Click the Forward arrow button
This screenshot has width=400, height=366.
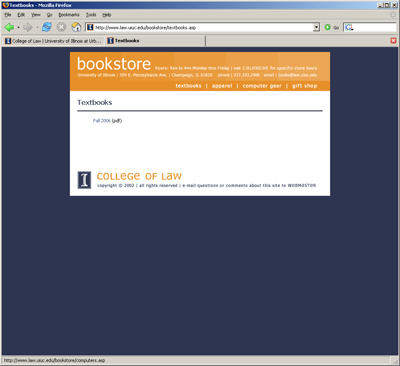[x=28, y=27]
